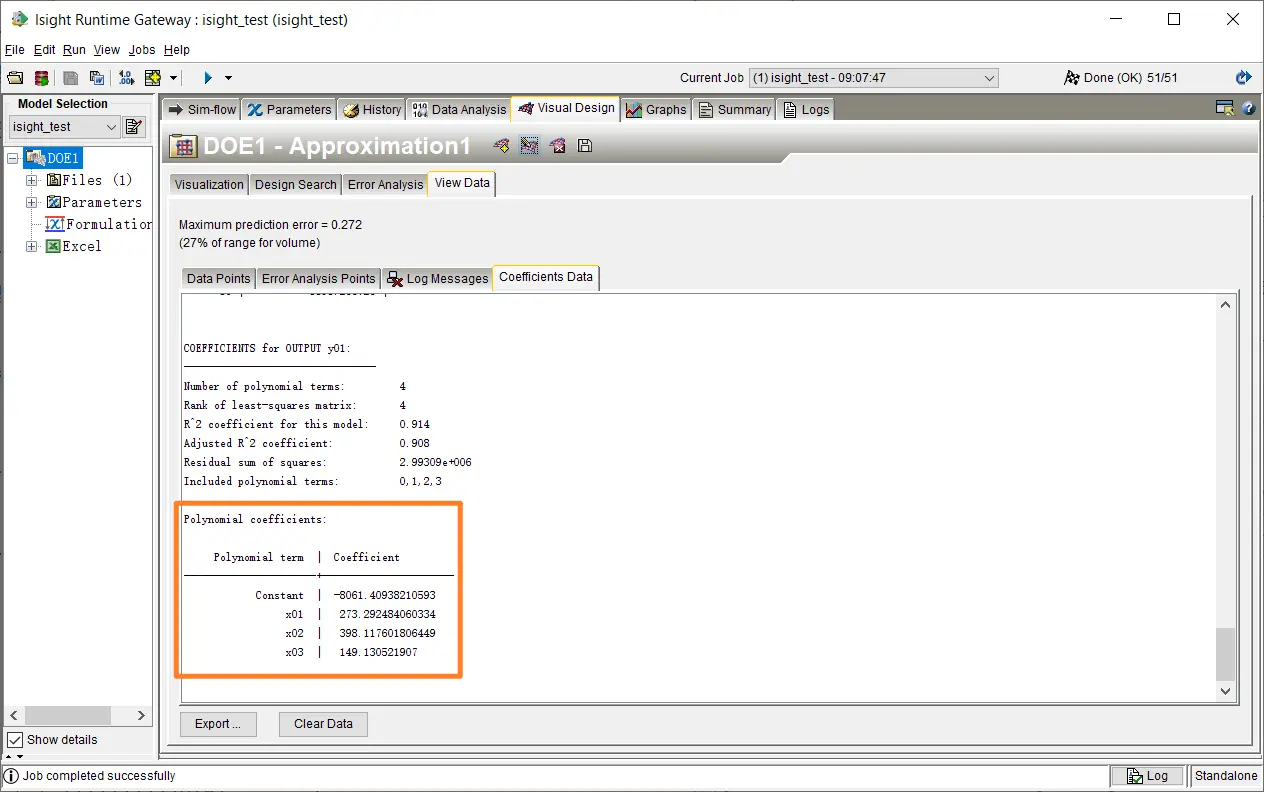The width and height of the screenshot is (1264, 792).
Task: Toggle the Show details checkbox
Action: coord(15,740)
